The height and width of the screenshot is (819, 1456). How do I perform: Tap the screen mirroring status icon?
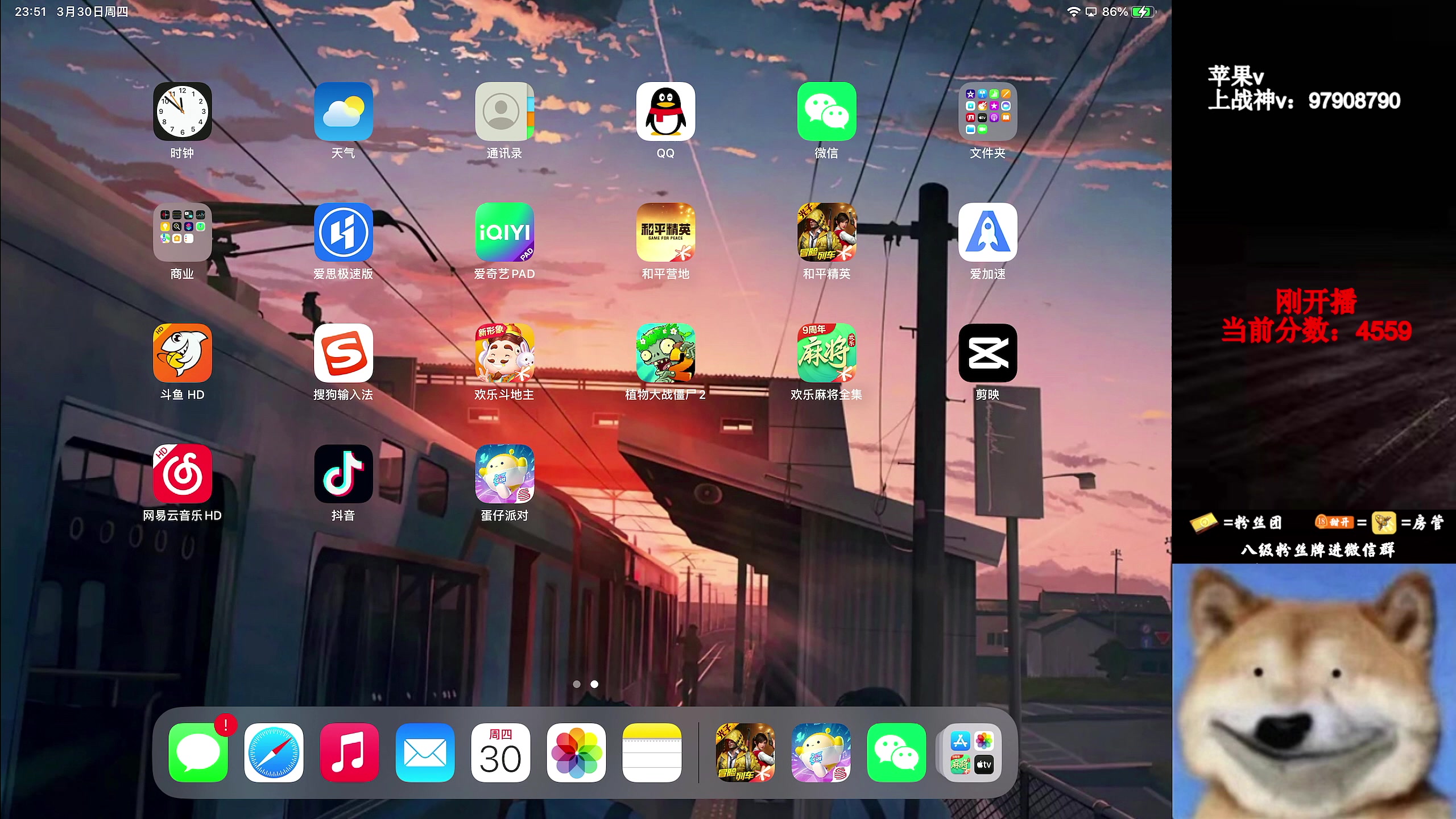coord(1091,12)
